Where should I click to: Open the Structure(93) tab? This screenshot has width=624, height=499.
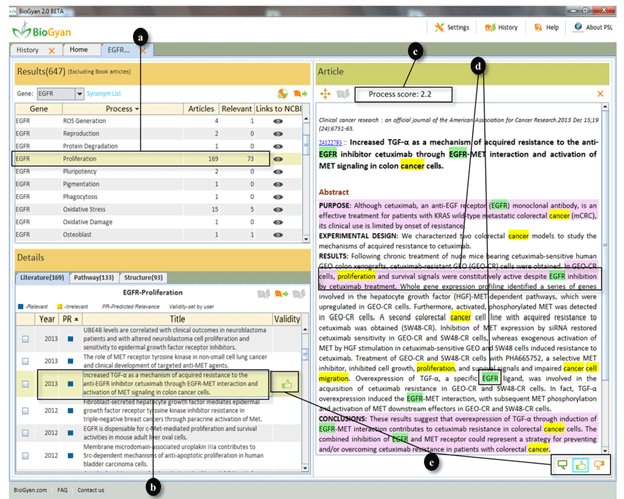click(x=143, y=277)
